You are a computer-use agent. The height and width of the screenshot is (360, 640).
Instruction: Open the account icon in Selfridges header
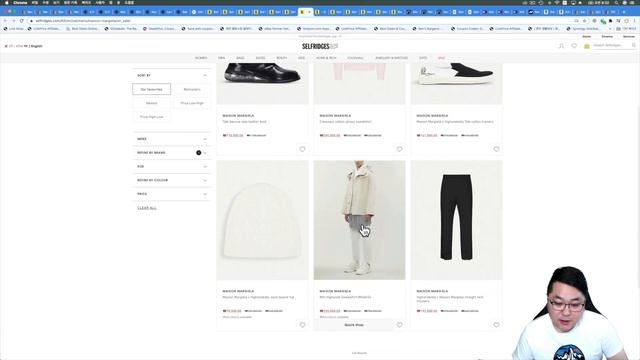561,46
